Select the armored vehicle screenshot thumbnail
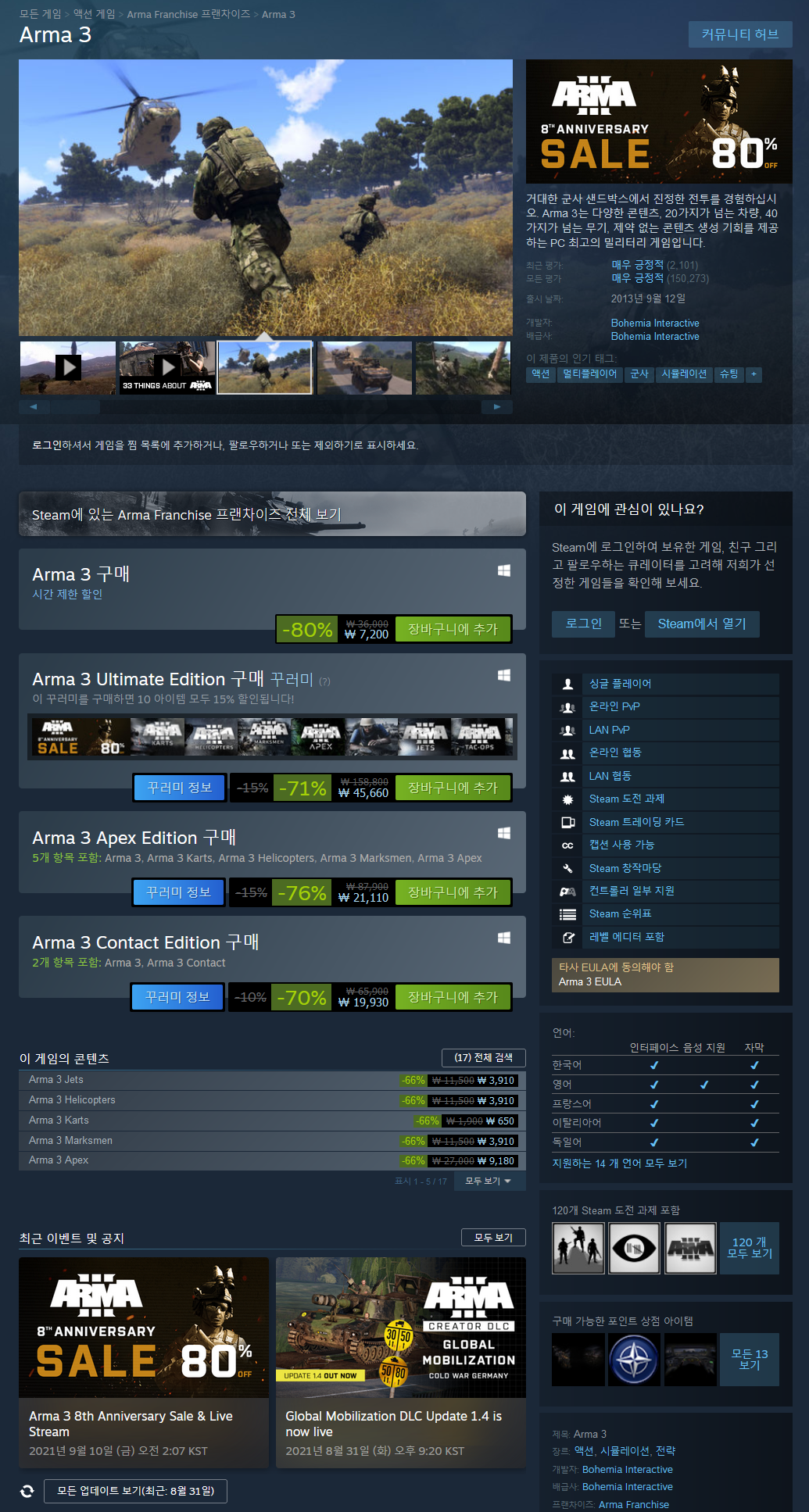Viewport: 809px width, 1512px height. tap(364, 367)
